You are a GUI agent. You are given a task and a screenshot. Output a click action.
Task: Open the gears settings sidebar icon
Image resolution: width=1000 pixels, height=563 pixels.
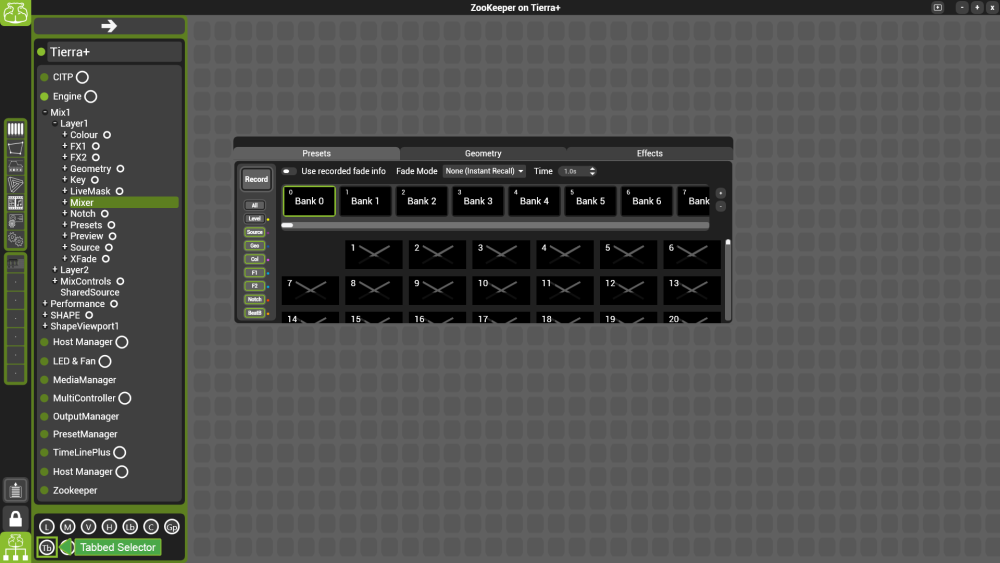pos(15,240)
